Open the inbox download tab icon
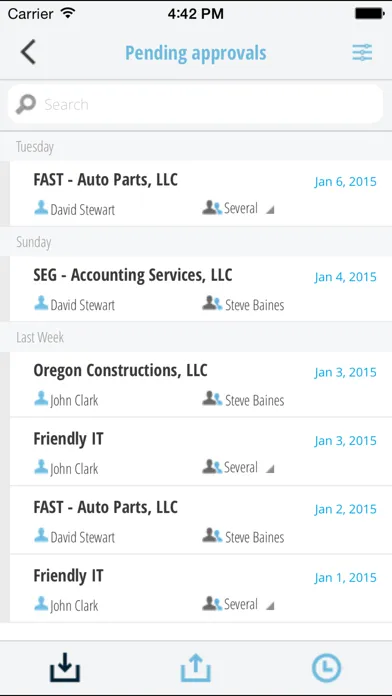The height and width of the screenshot is (696, 392). 65,667
